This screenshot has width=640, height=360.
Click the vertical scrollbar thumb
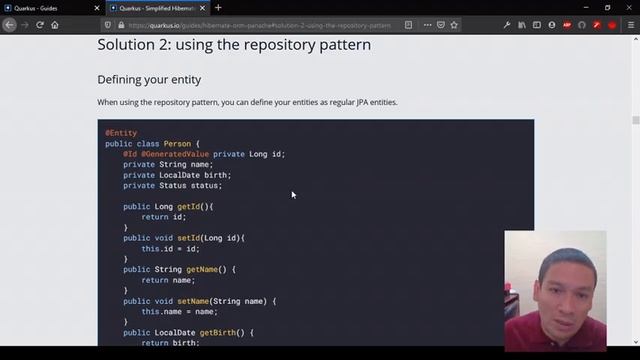[x=636, y=120]
